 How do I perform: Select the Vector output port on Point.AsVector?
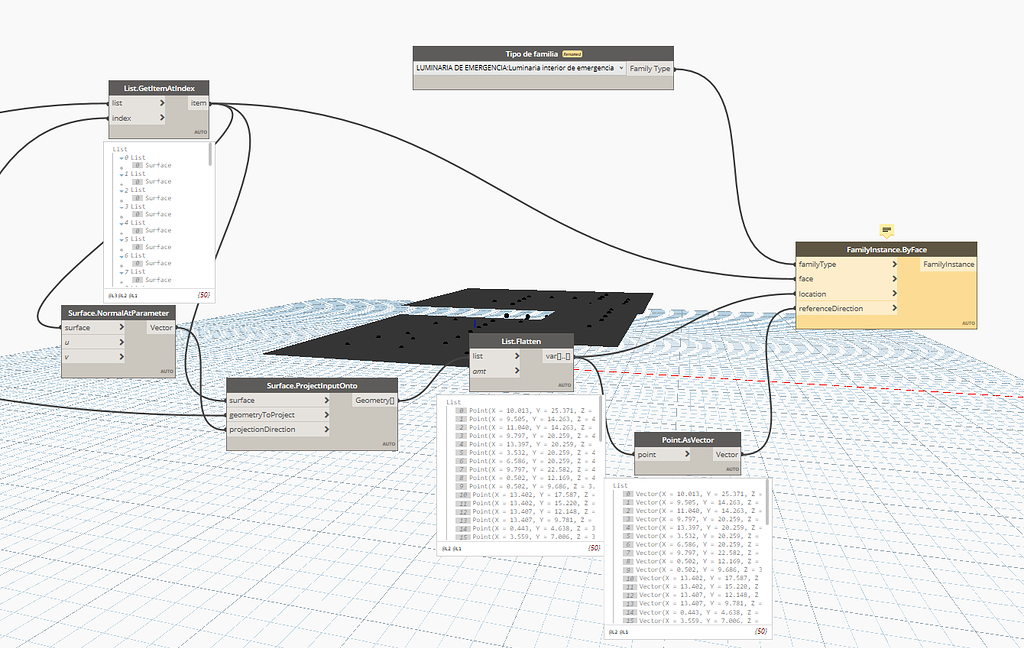pyautogui.click(x=727, y=454)
